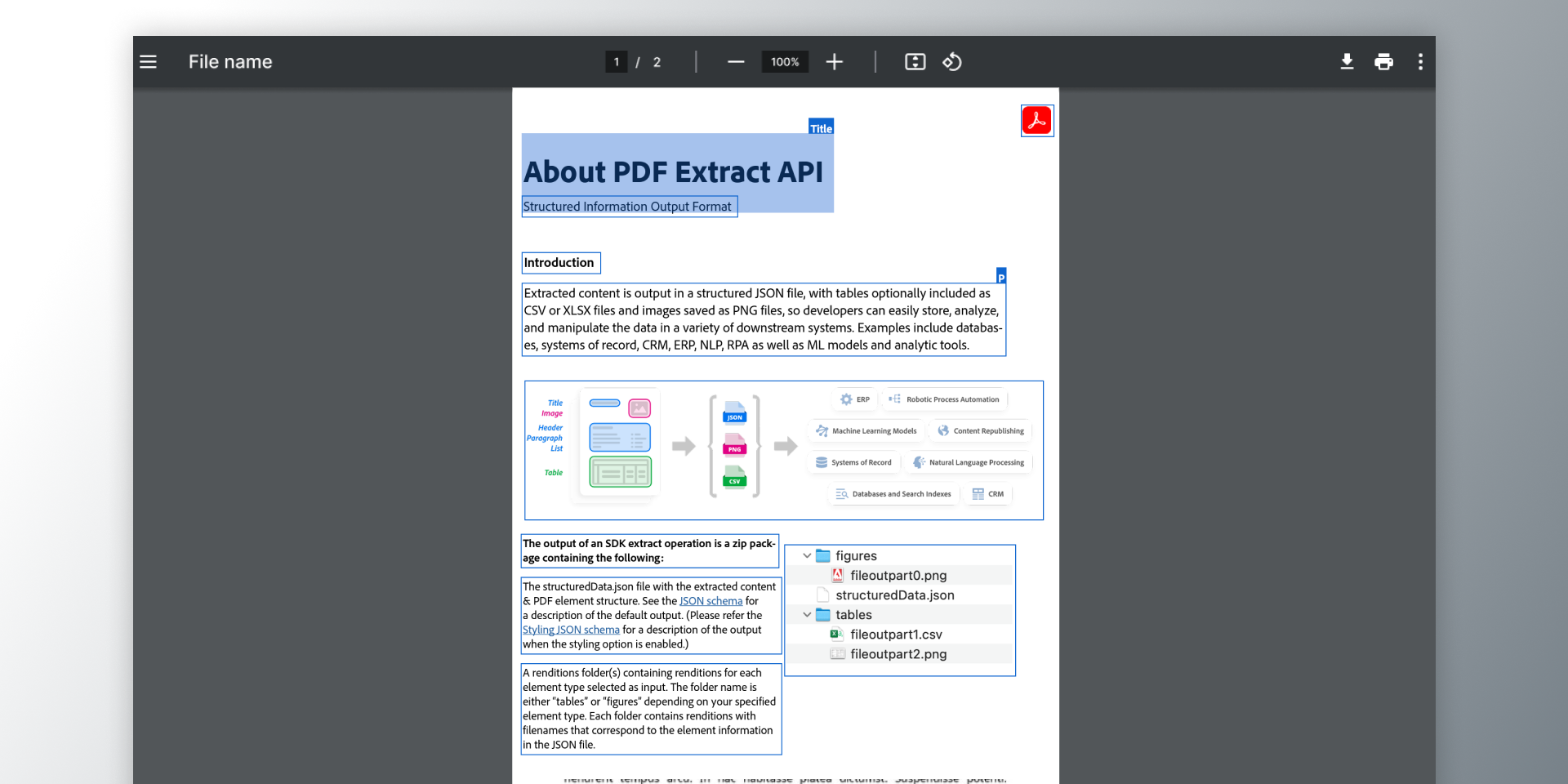This screenshot has width=1568, height=784.
Task: Rotate the page counterclockwise
Action: [951, 61]
